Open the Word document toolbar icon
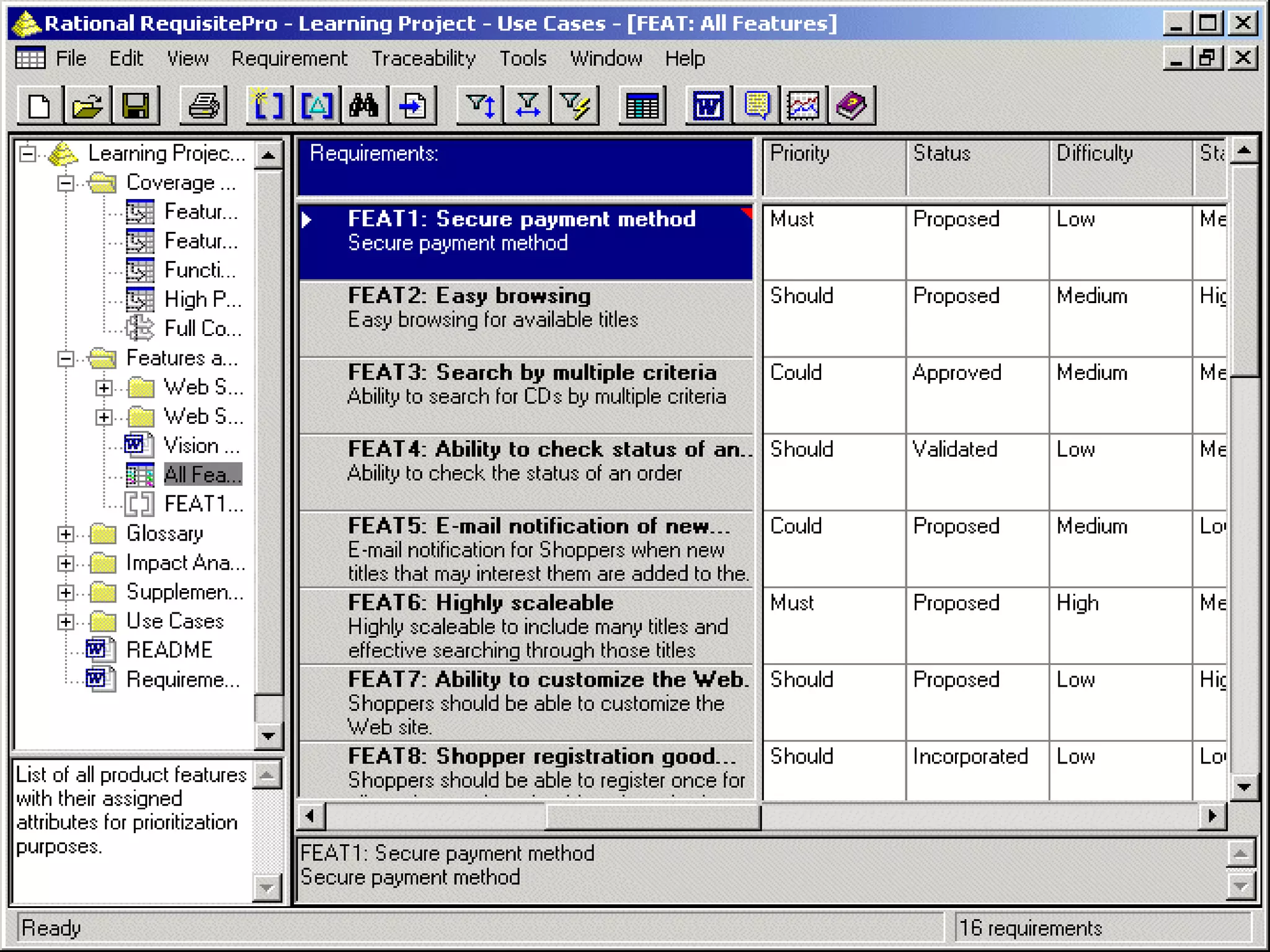 pos(708,106)
